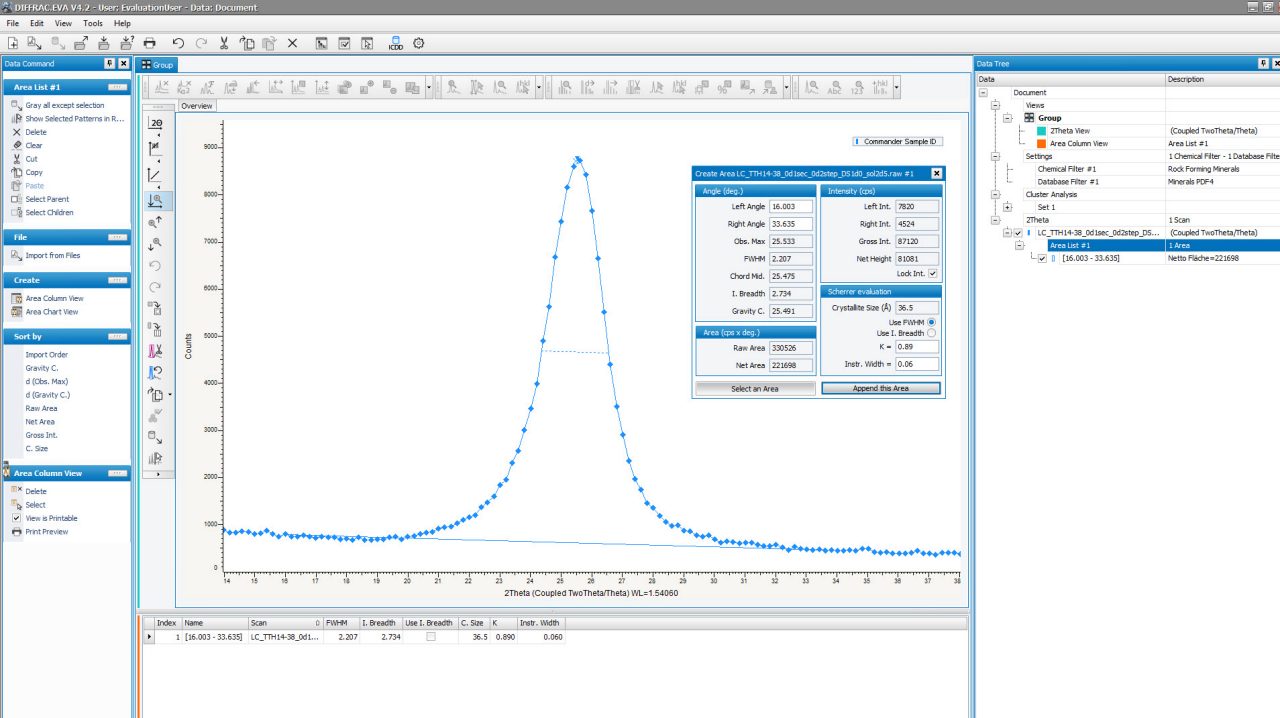1280x718 pixels.
Task: Click the teal 2Theta View color square
Action: (1042, 131)
